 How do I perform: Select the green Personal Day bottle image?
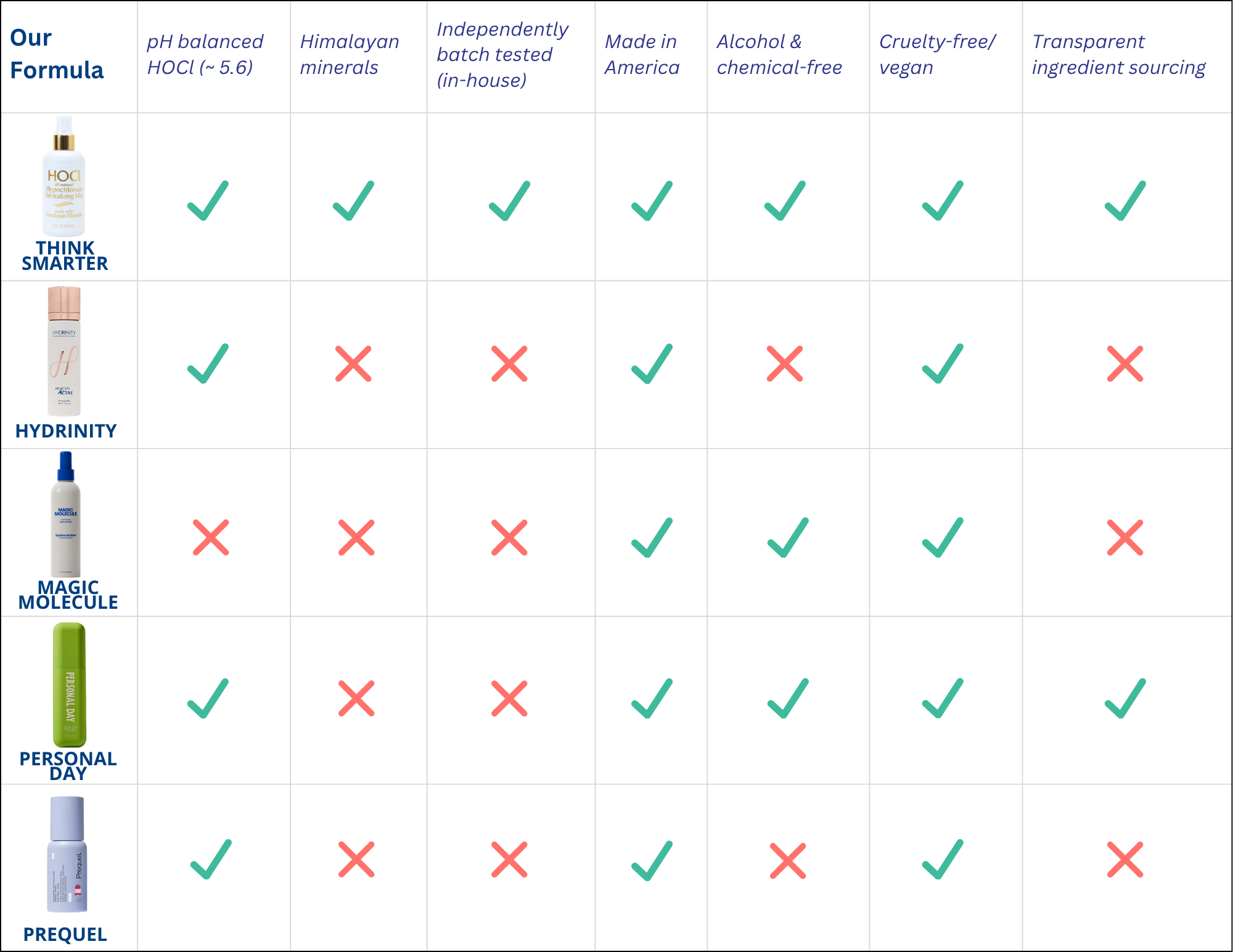(69, 684)
